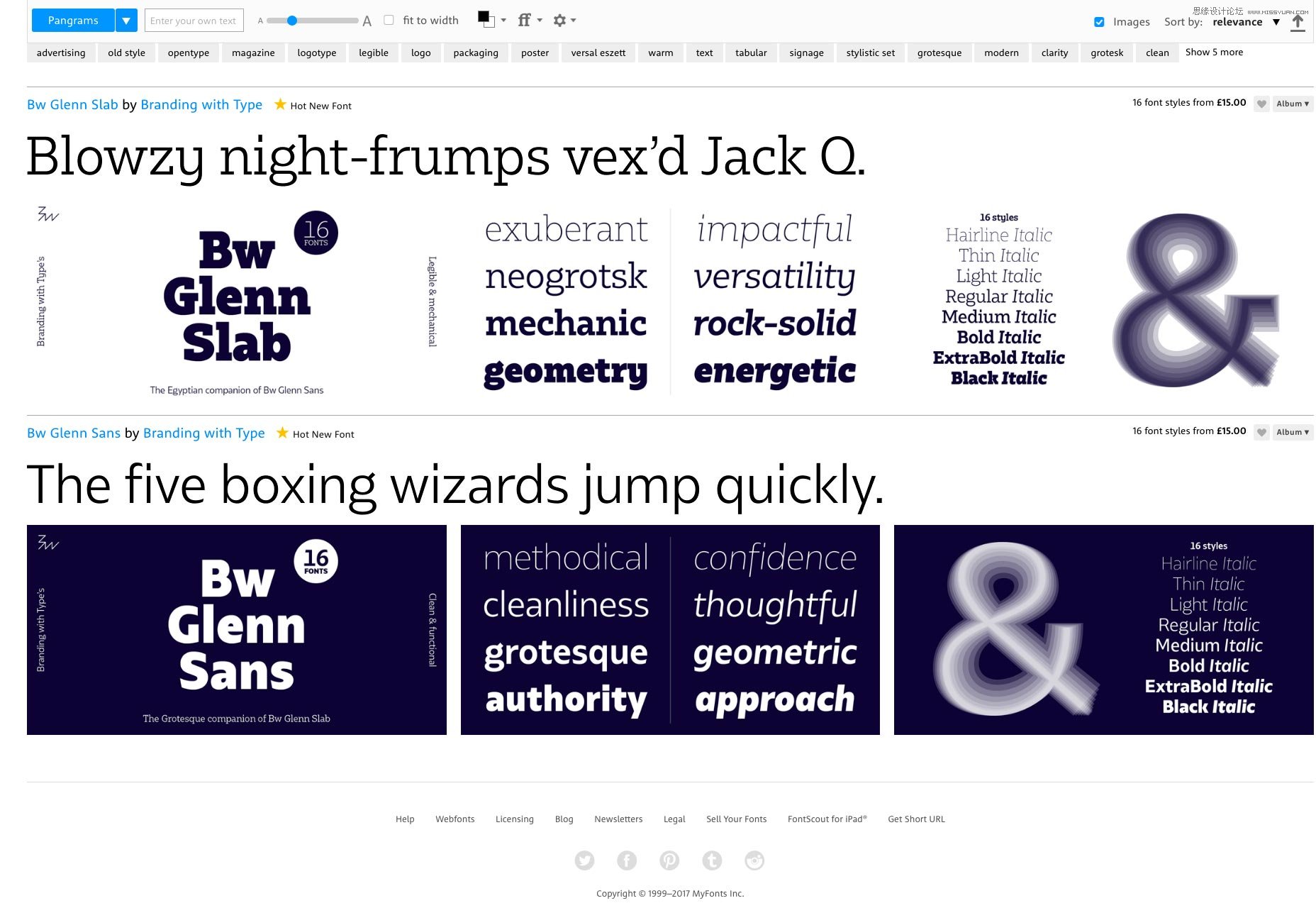1316x908 pixels.
Task: Toggle the fit to width checkbox
Action: (x=389, y=20)
